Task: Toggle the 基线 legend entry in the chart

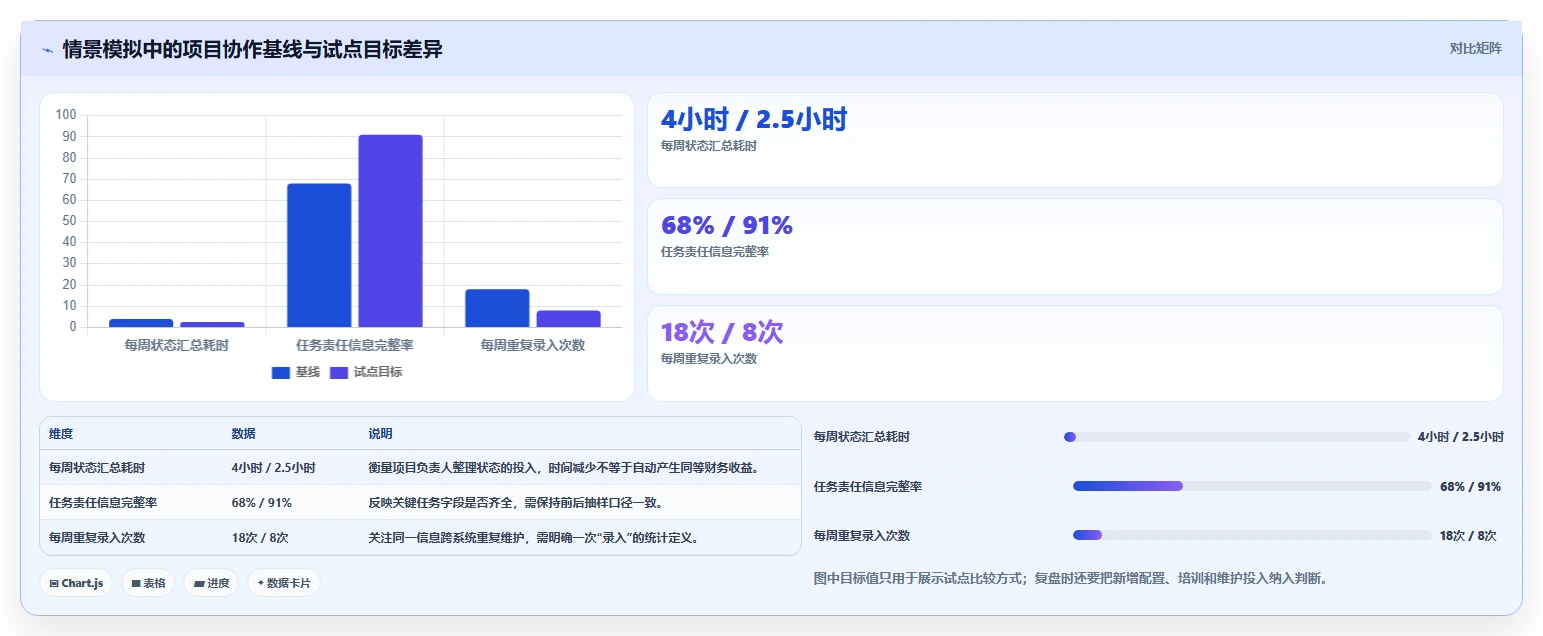Action: (296, 372)
